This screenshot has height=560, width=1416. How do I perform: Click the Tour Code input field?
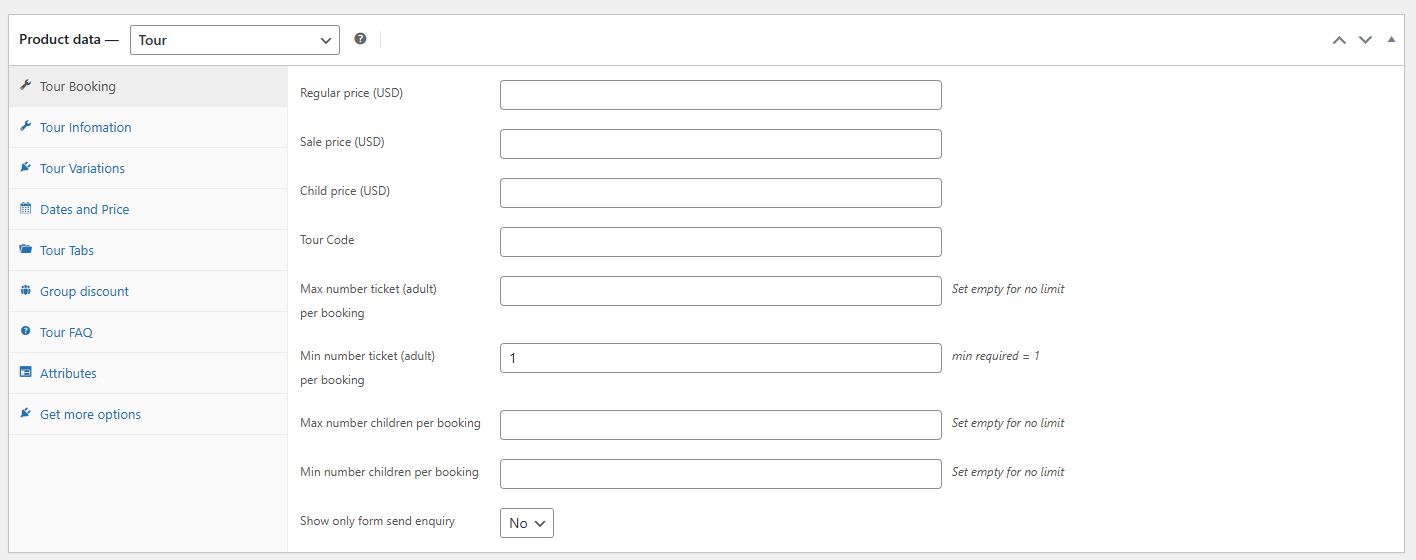pyautogui.click(x=721, y=242)
